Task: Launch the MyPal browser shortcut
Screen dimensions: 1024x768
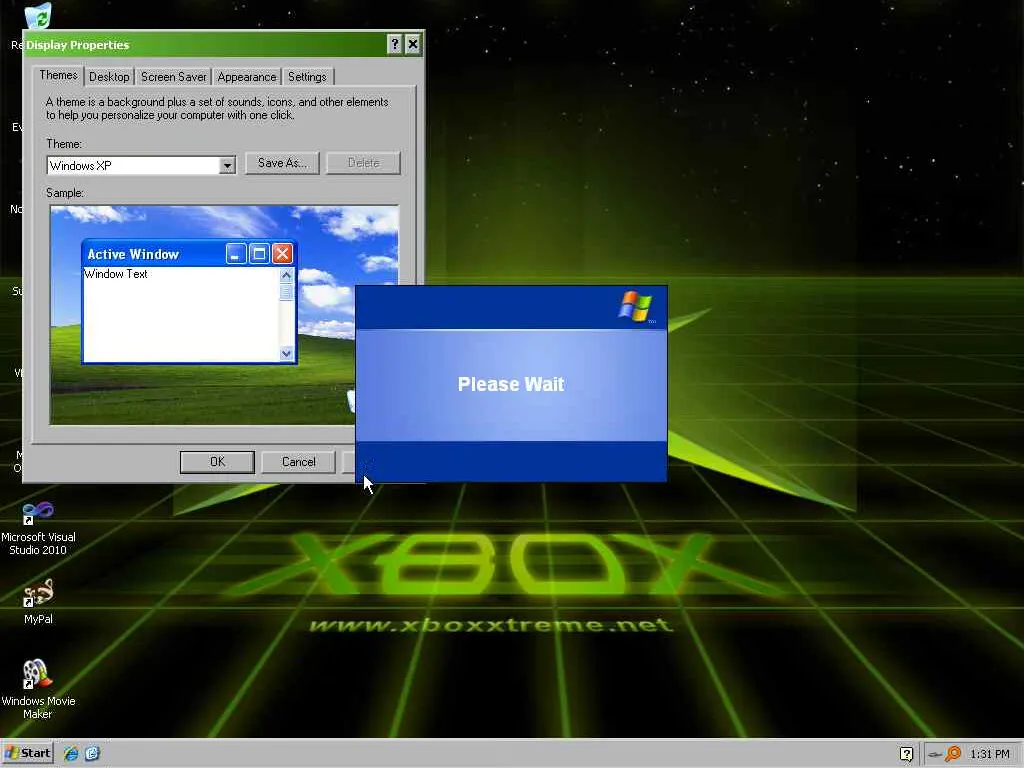Action: coord(38,601)
